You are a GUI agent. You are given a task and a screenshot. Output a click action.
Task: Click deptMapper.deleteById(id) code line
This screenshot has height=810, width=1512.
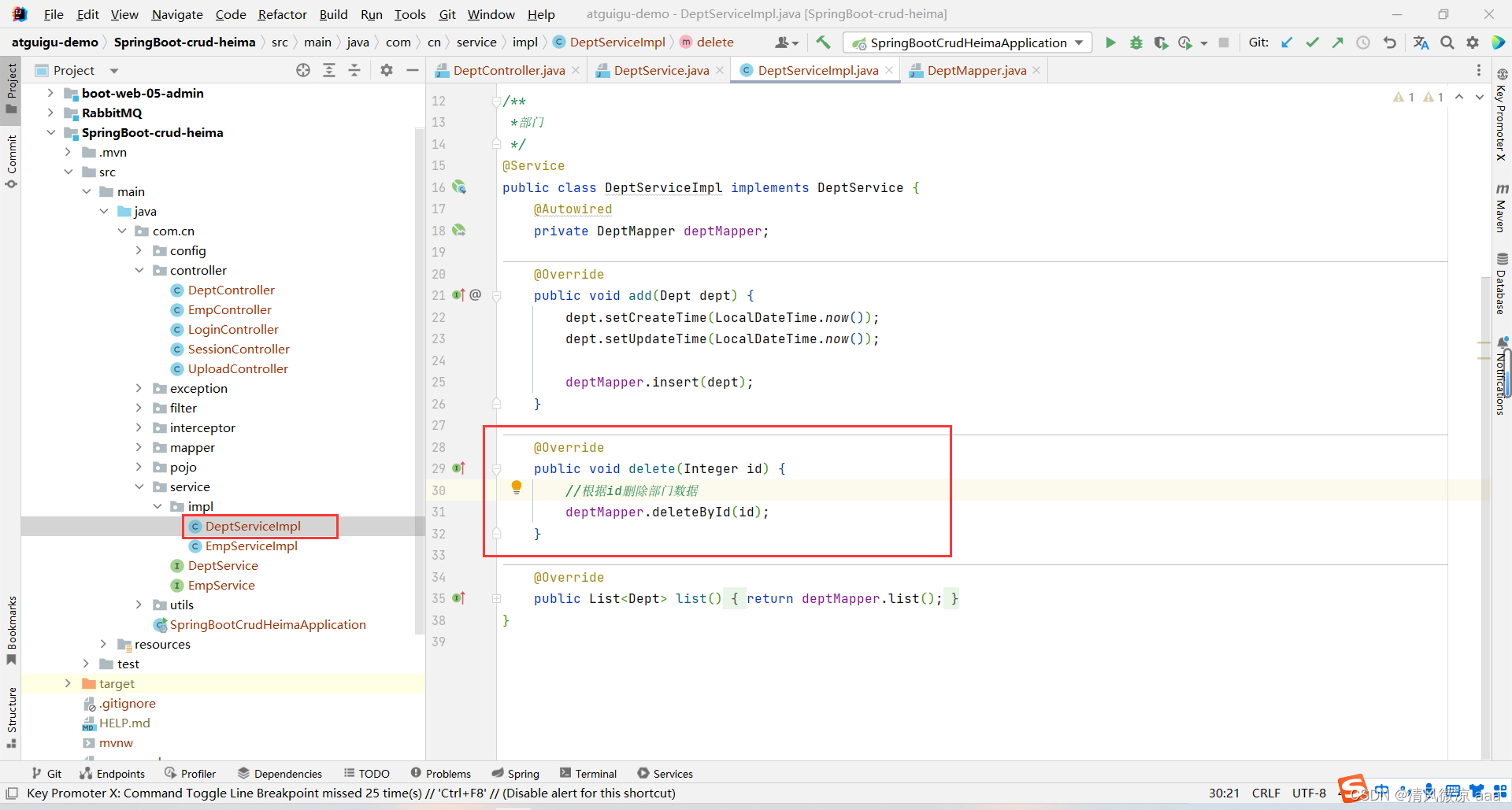point(667,512)
